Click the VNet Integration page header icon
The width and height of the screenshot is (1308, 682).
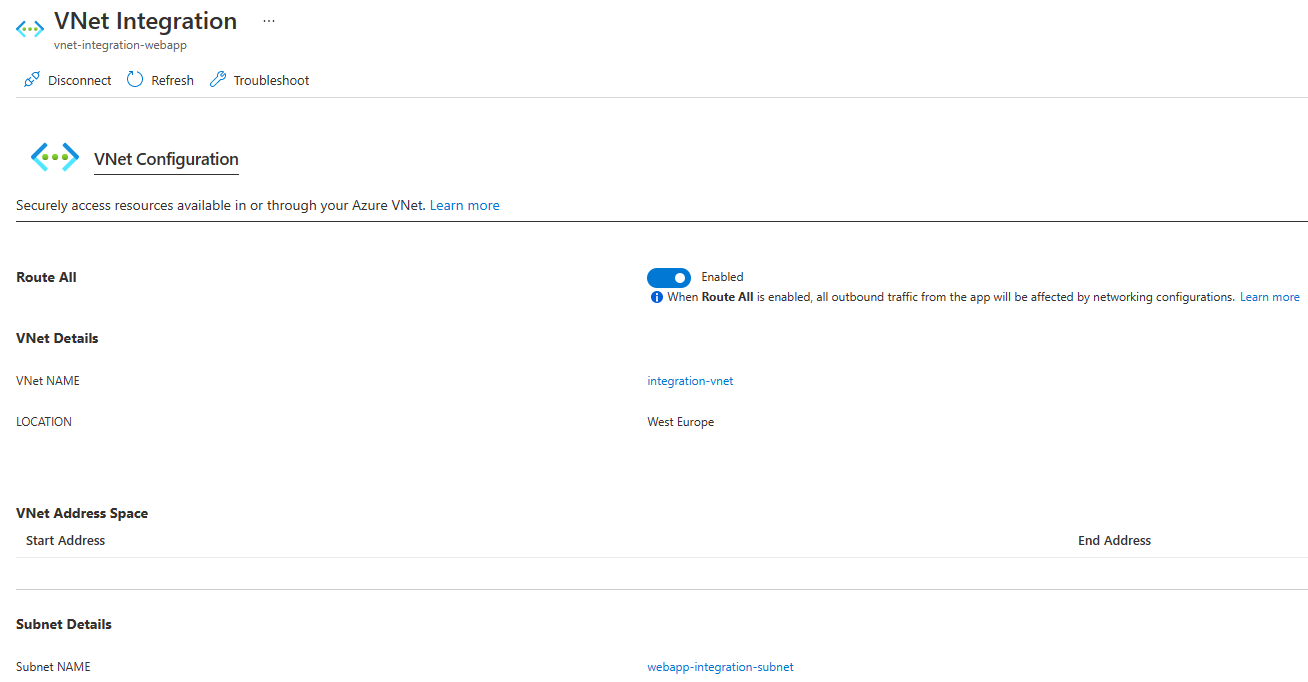(x=29, y=29)
